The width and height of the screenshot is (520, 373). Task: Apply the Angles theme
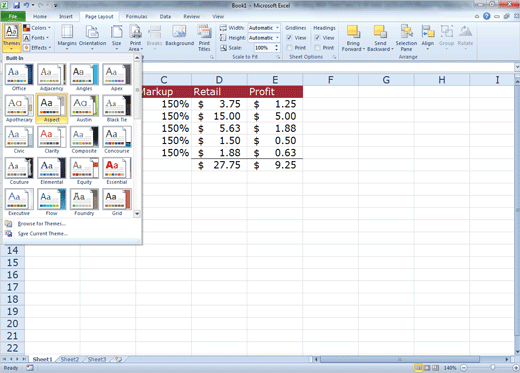84,77
